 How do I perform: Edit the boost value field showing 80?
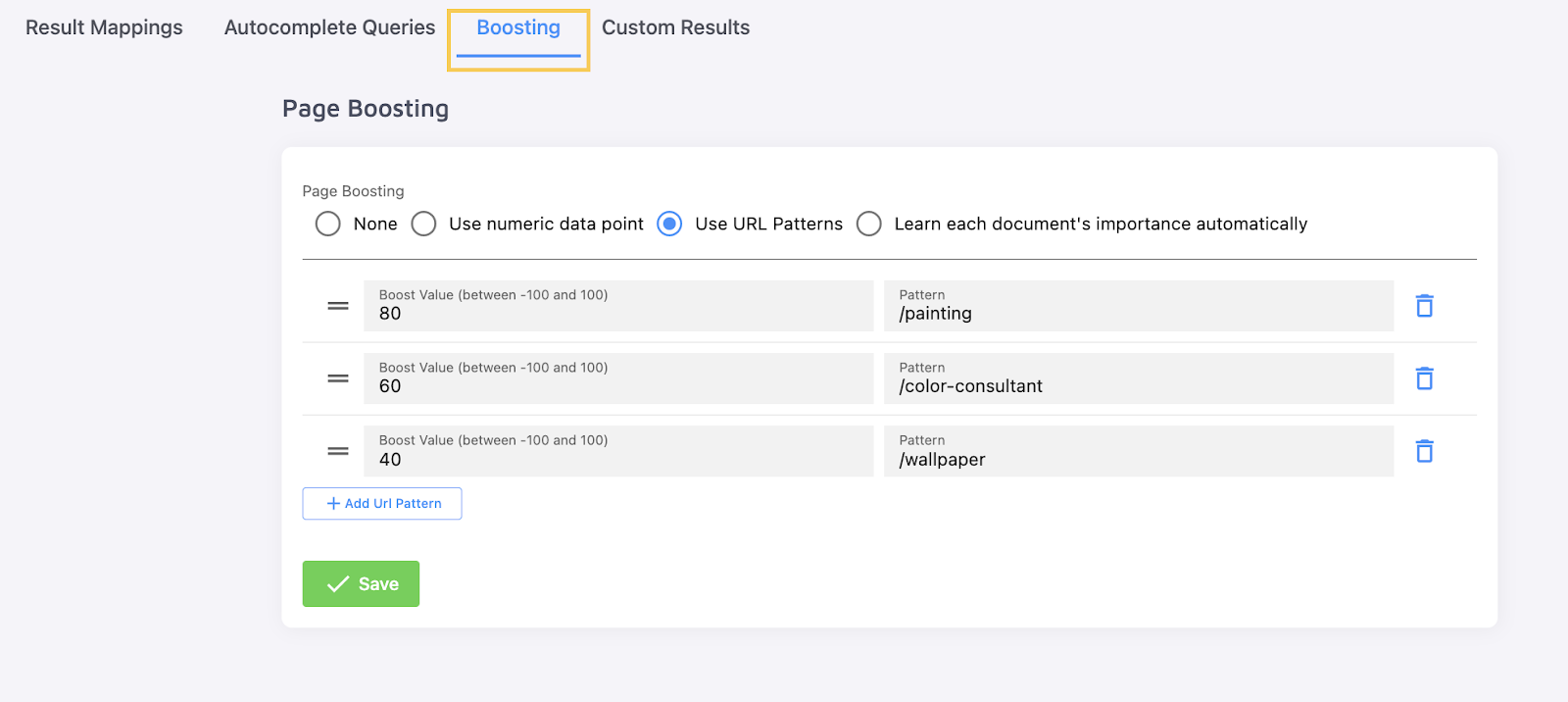[x=618, y=306]
